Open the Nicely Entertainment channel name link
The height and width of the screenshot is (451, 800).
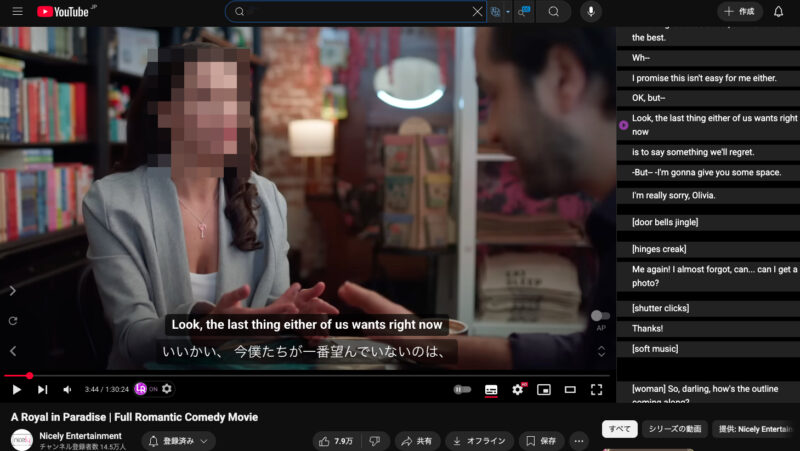[x=81, y=436]
